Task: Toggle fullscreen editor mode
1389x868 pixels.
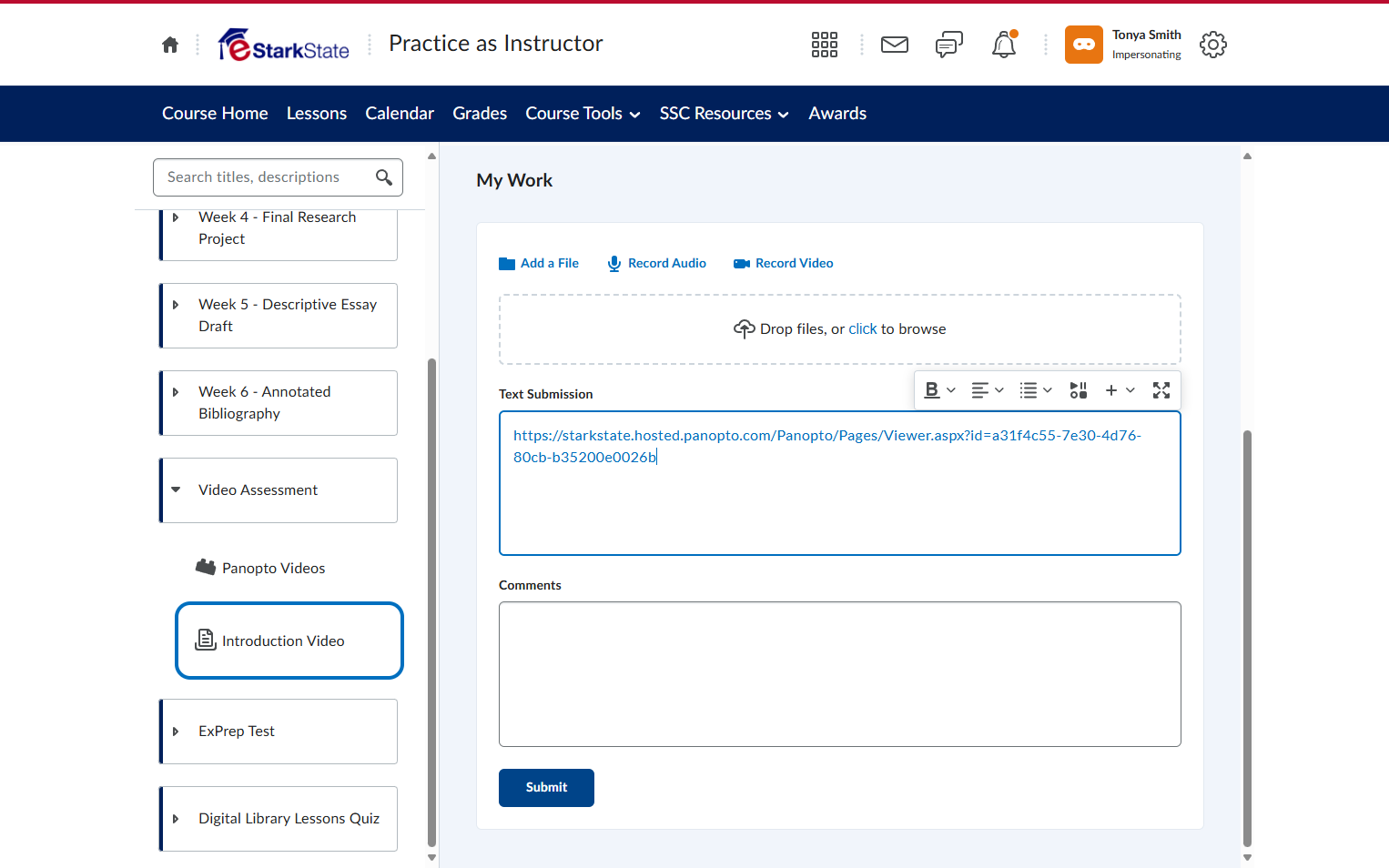Action: 1161,390
